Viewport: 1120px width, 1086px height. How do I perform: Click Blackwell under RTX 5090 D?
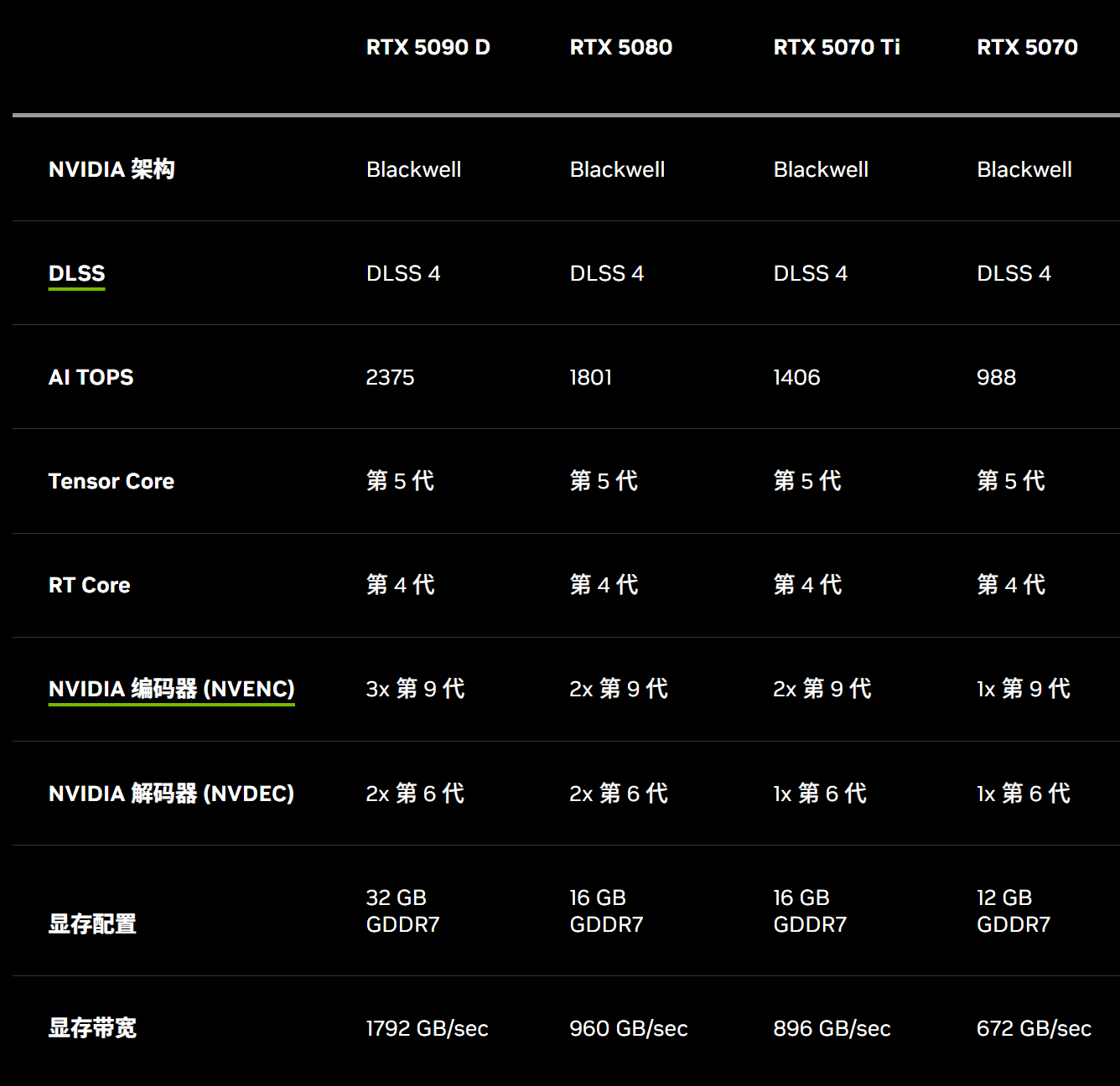(x=413, y=169)
